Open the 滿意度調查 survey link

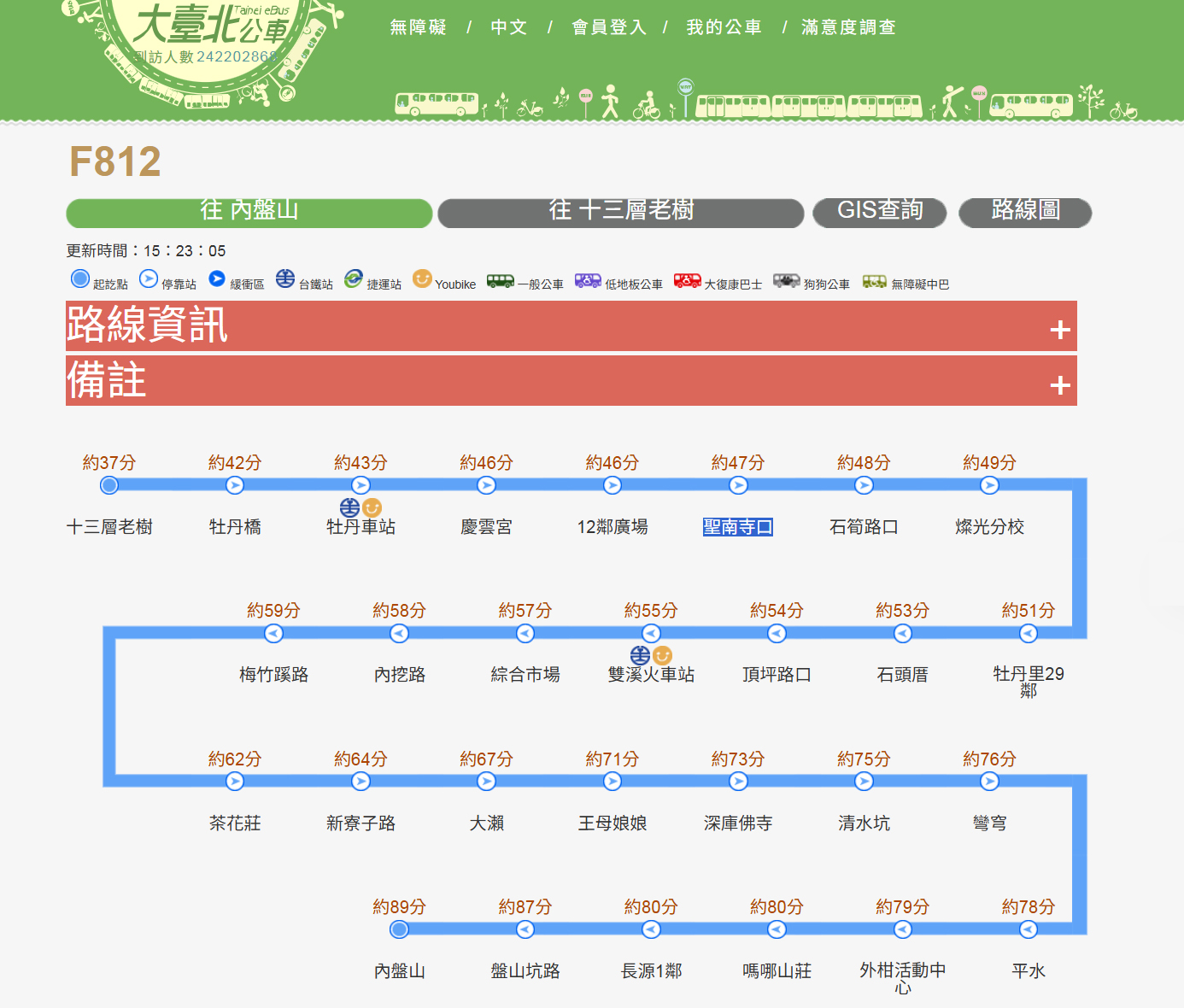[x=848, y=27]
